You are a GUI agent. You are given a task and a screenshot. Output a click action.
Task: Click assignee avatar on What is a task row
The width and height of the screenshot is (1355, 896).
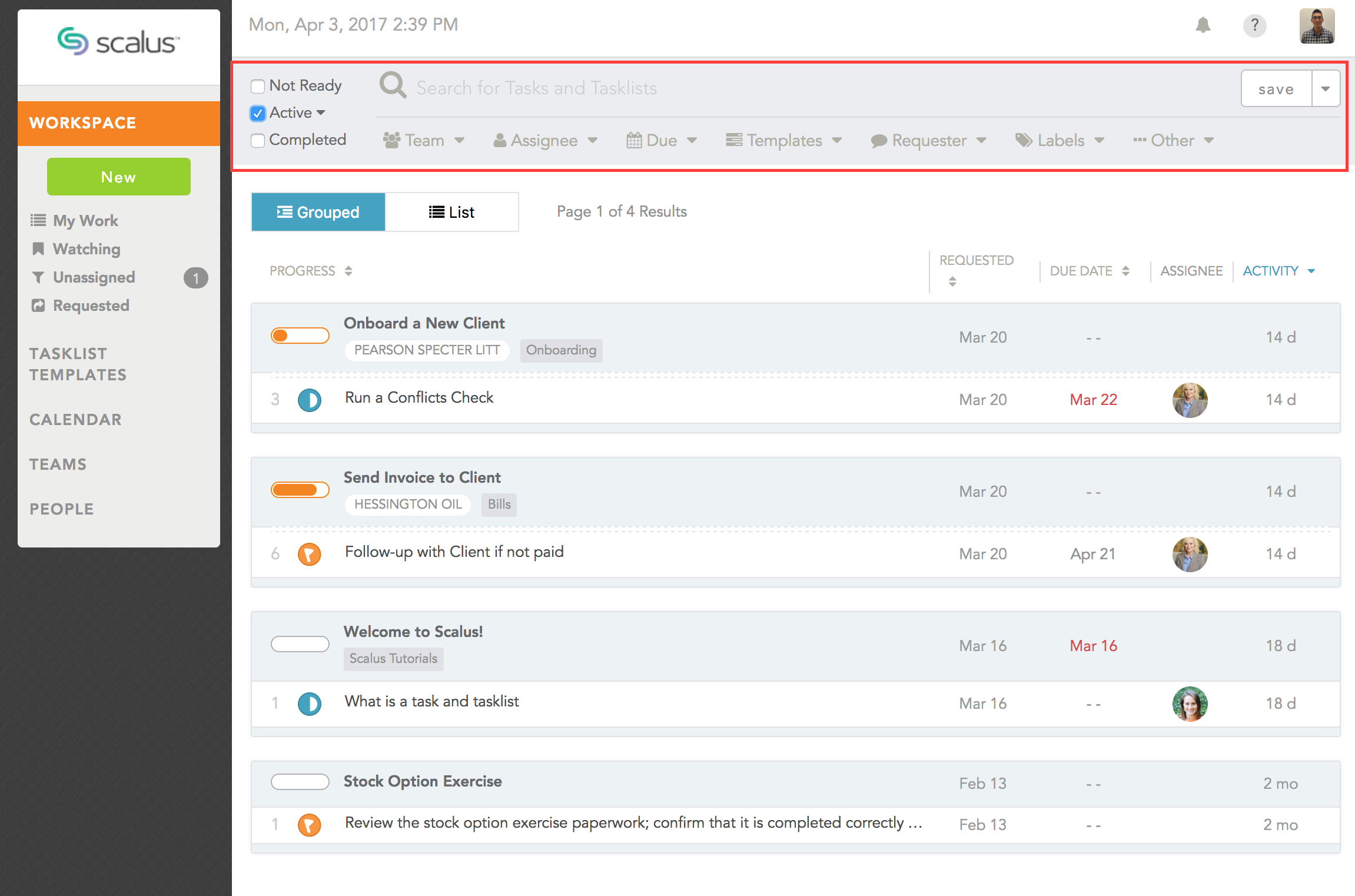click(1190, 703)
